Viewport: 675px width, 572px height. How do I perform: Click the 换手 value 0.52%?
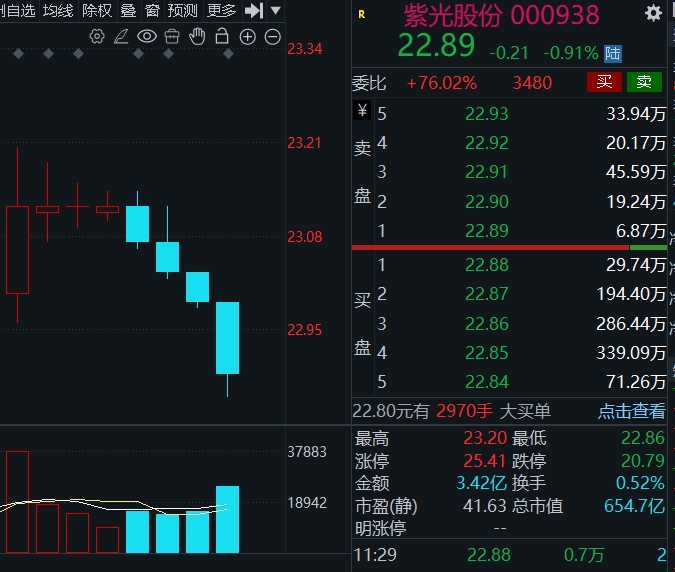point(640,483)
